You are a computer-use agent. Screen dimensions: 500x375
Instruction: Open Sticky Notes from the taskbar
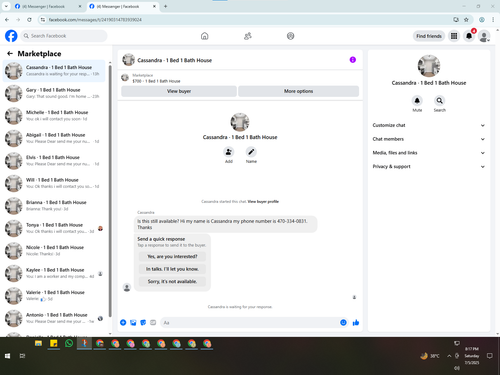pyautogui.click(x=54, y=343)
